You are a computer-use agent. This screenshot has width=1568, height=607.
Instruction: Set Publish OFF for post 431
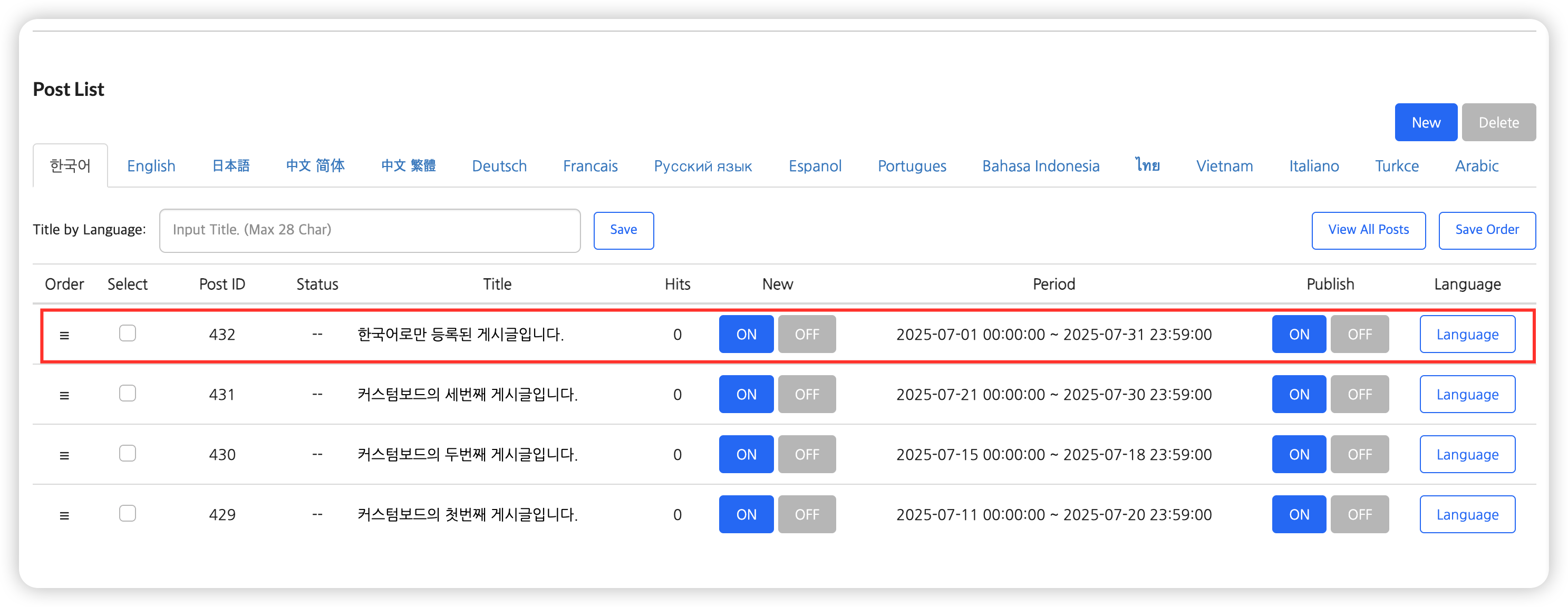coord(1359,395)
